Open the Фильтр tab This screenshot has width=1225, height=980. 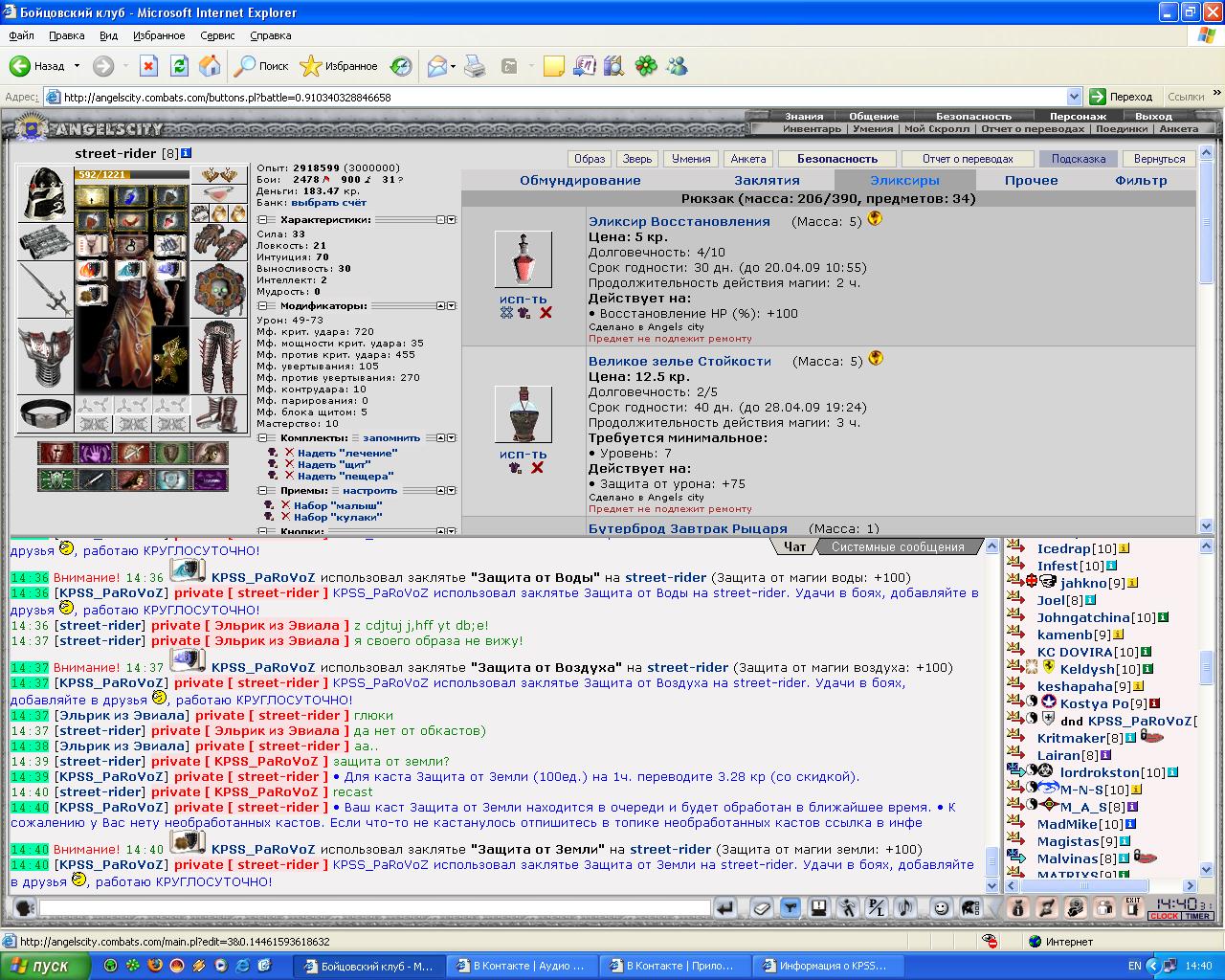click(1141, 180)
